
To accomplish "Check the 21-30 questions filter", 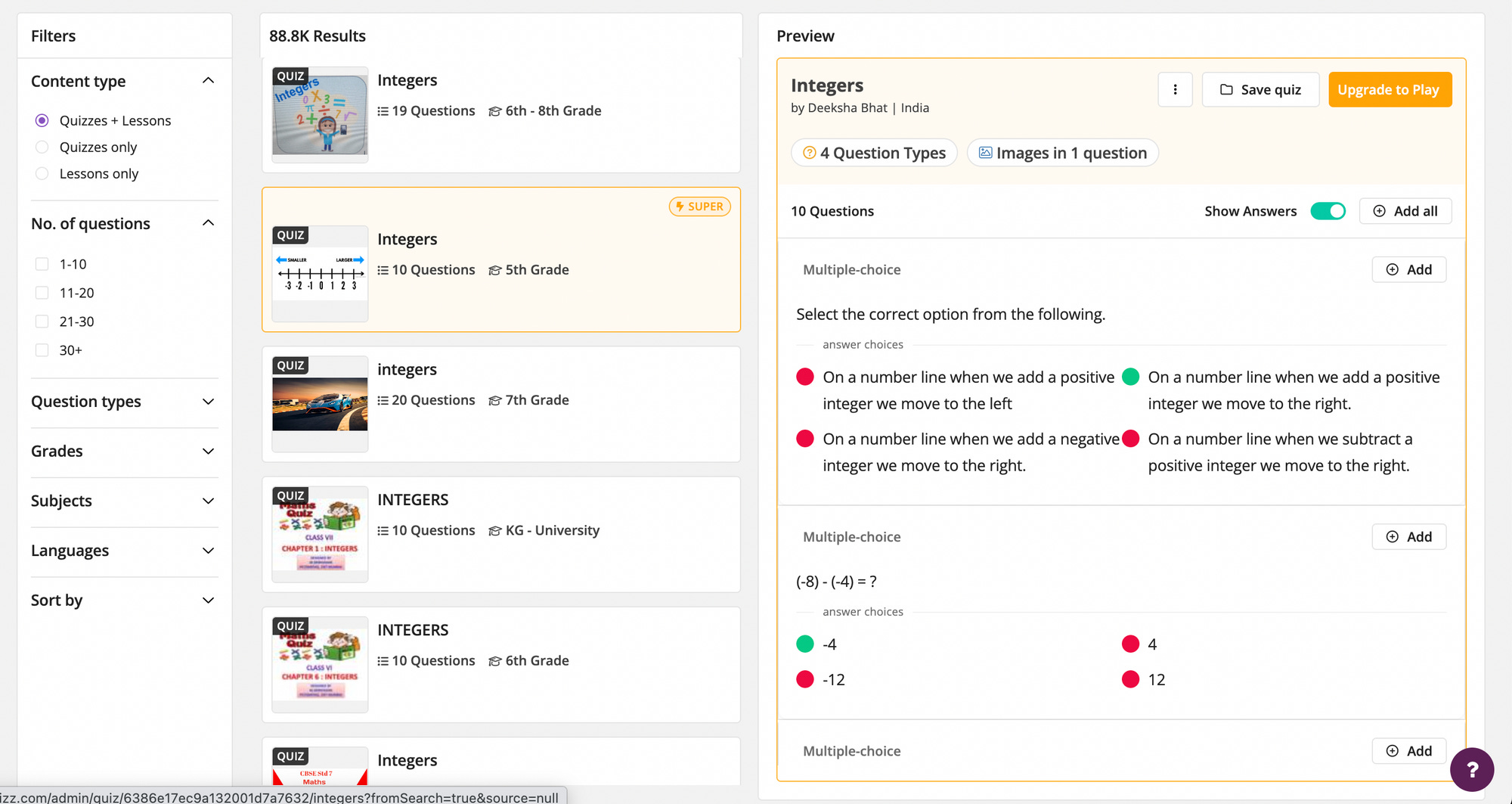I will (42, 321).
